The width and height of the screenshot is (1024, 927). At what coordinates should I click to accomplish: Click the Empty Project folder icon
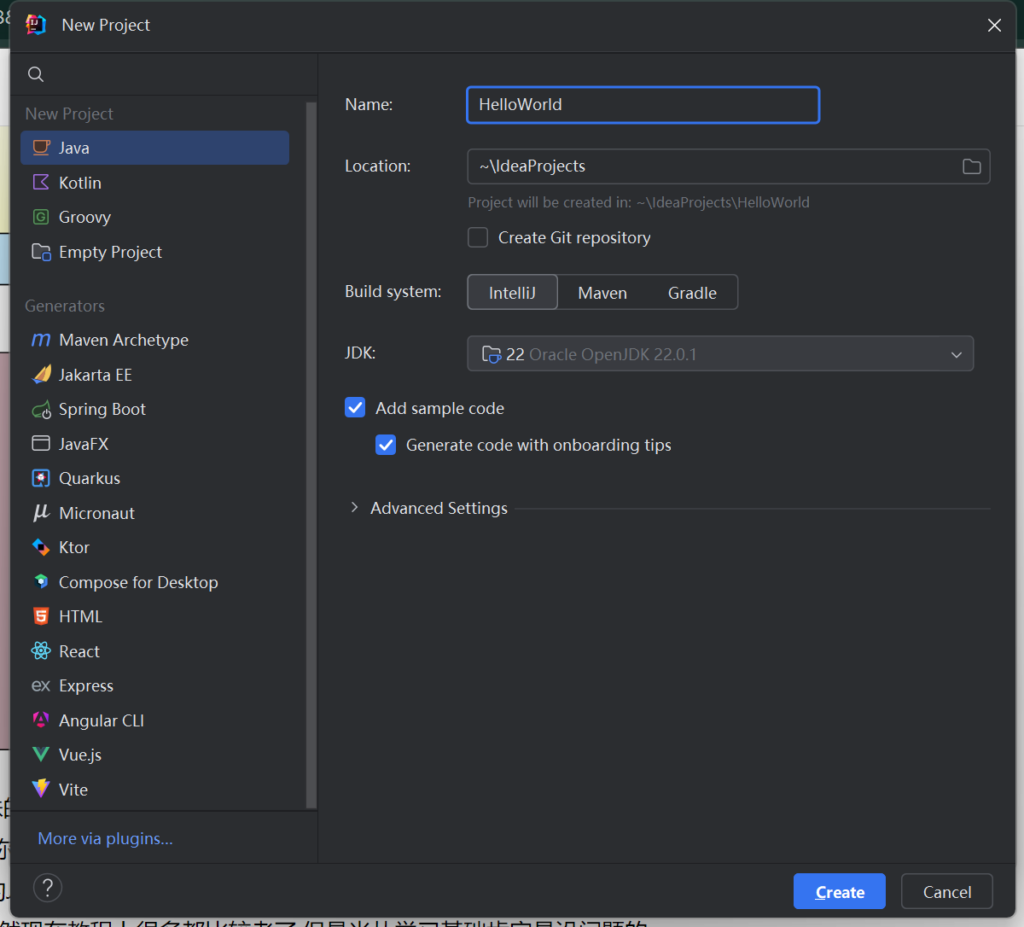tap(41, 252)
